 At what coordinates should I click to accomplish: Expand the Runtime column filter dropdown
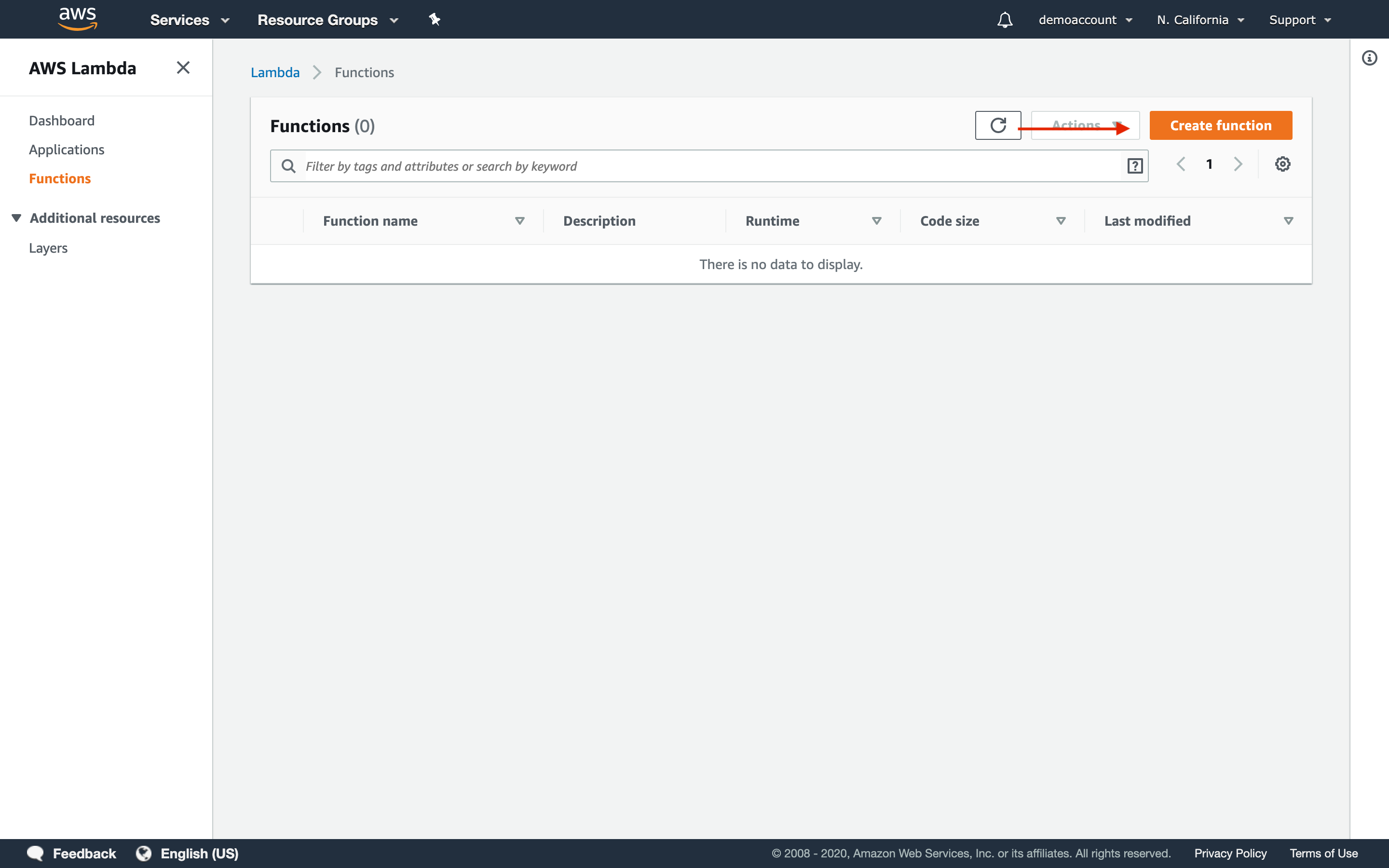pyautogui.click(x=876, y=220)
